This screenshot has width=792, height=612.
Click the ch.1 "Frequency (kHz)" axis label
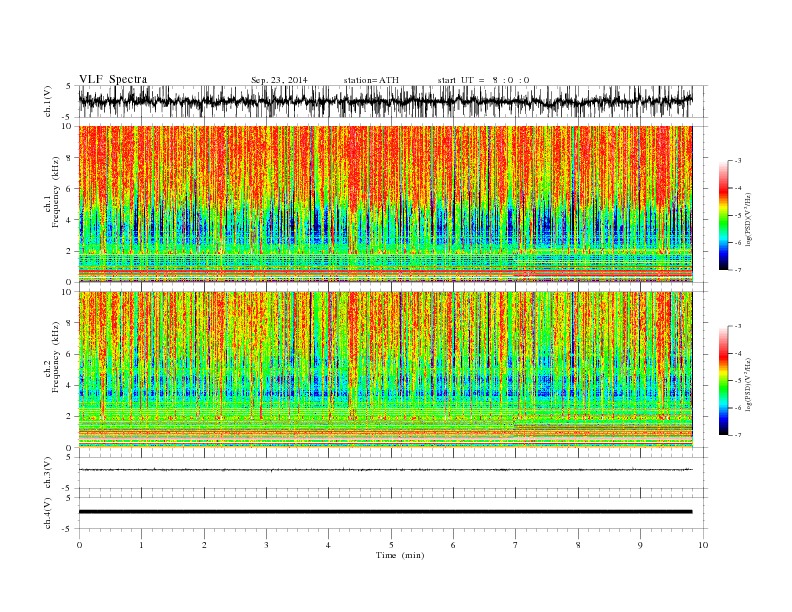[x=55, y=192]
